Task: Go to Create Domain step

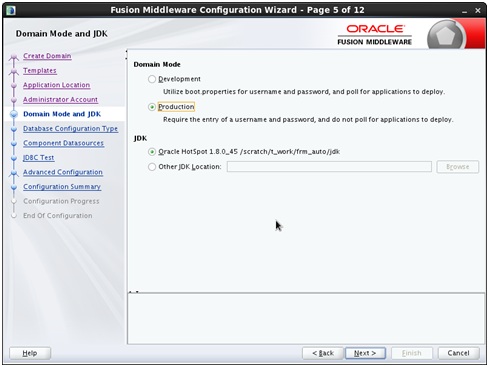Action: (47, 56)
